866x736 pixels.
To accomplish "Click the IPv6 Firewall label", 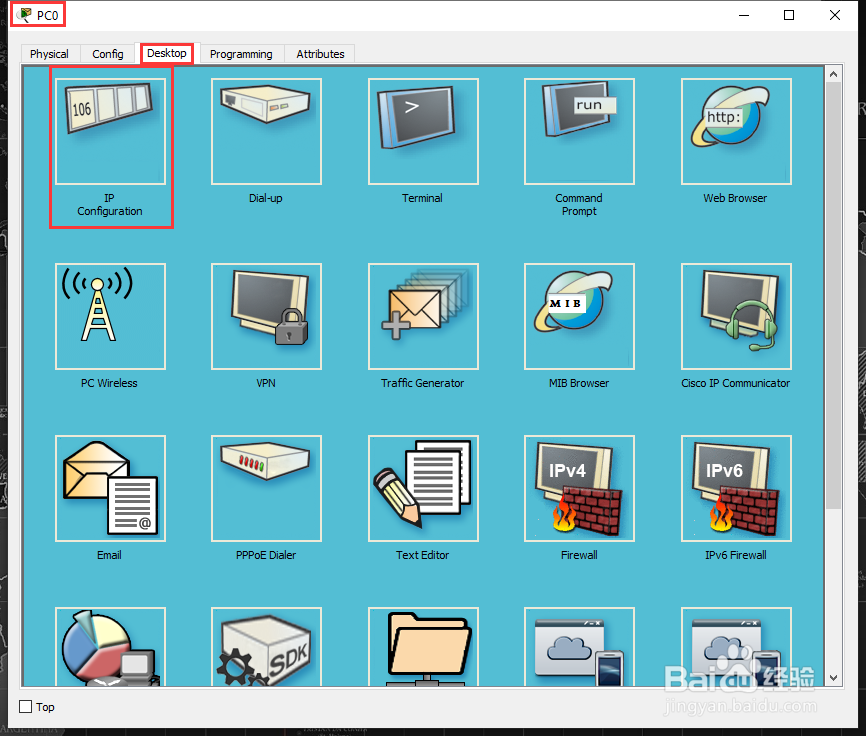I will pyautogui.click(x=736, y=555).
